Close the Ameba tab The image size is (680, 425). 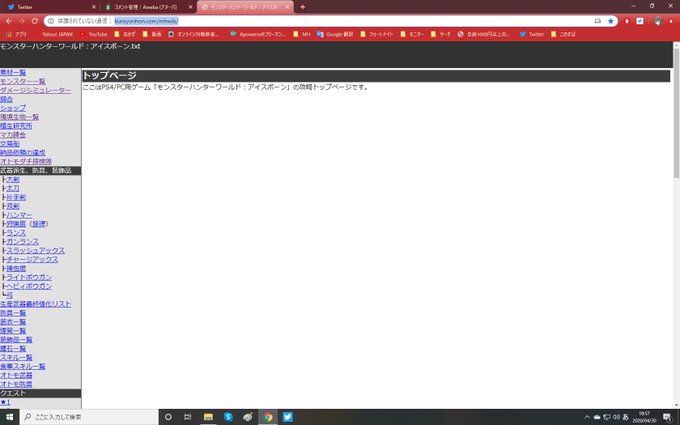[x=190, y=7]
